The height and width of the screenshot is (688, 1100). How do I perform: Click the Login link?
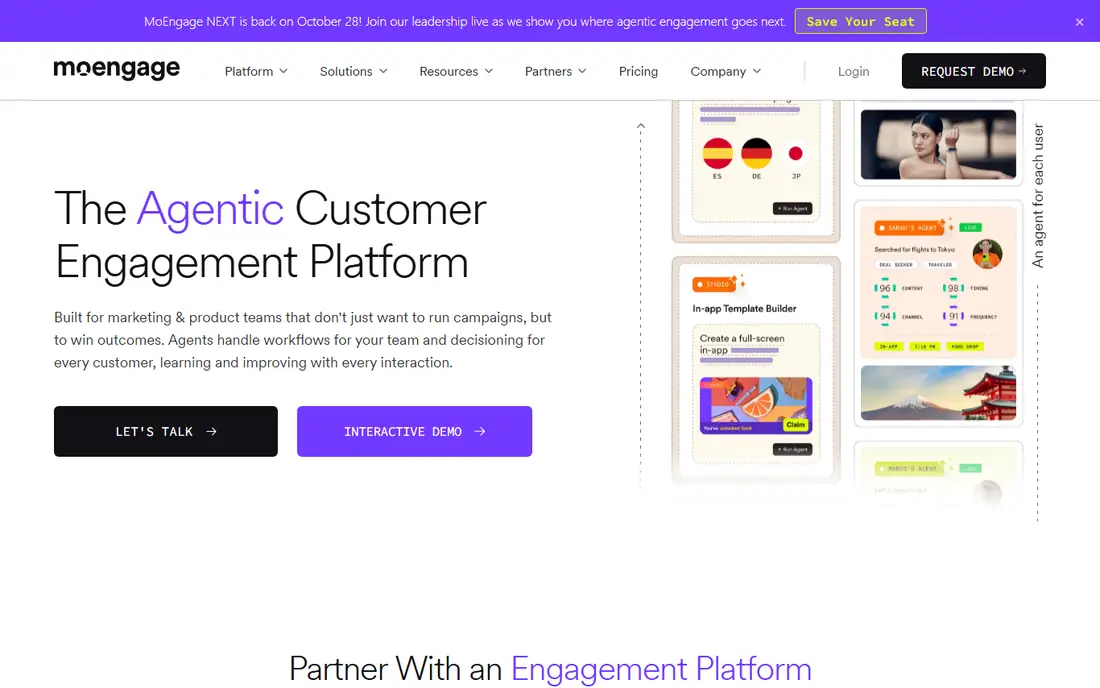coord(853,71)
